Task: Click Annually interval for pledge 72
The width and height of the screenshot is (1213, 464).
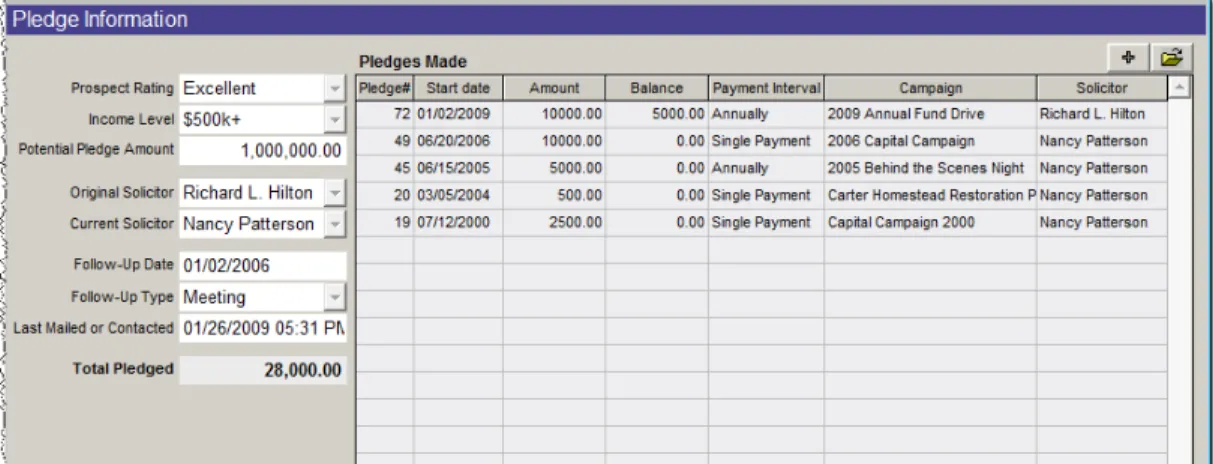Action: (766, 114)
